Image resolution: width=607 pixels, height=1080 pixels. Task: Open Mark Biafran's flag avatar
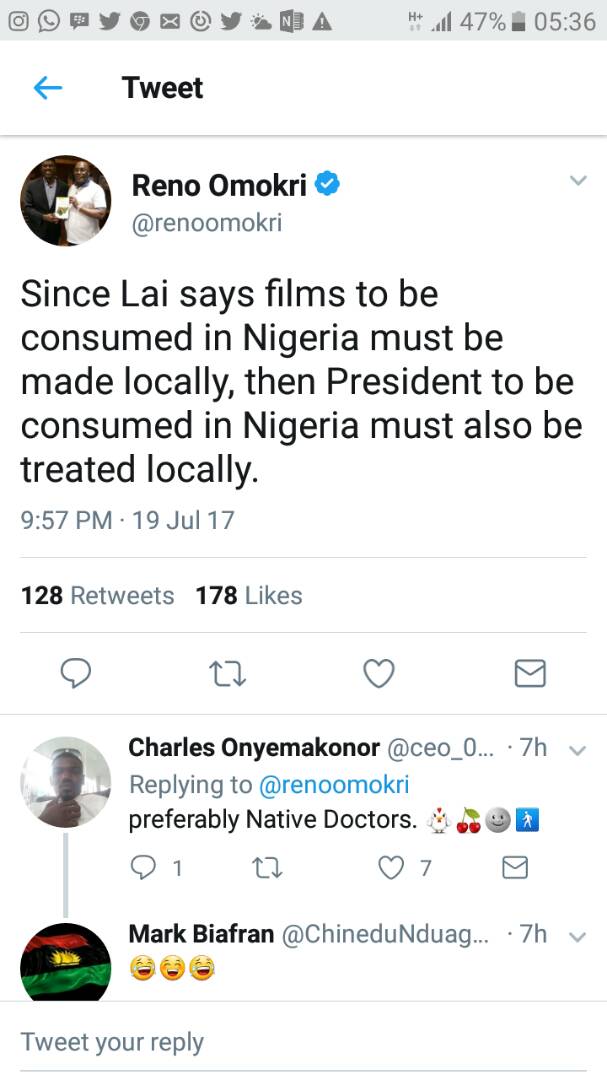point(66,962)
